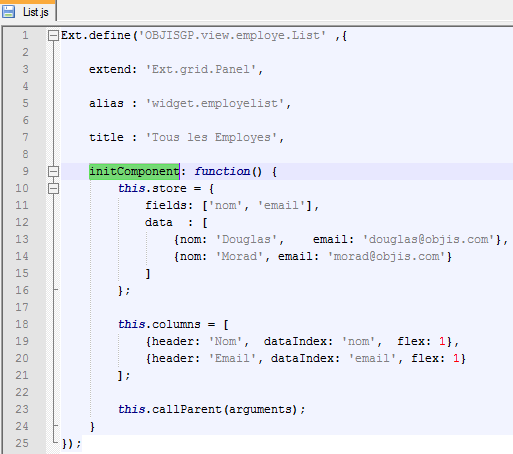
Task: Click line number 13 in the margin
Action: [x=22, y=239]
